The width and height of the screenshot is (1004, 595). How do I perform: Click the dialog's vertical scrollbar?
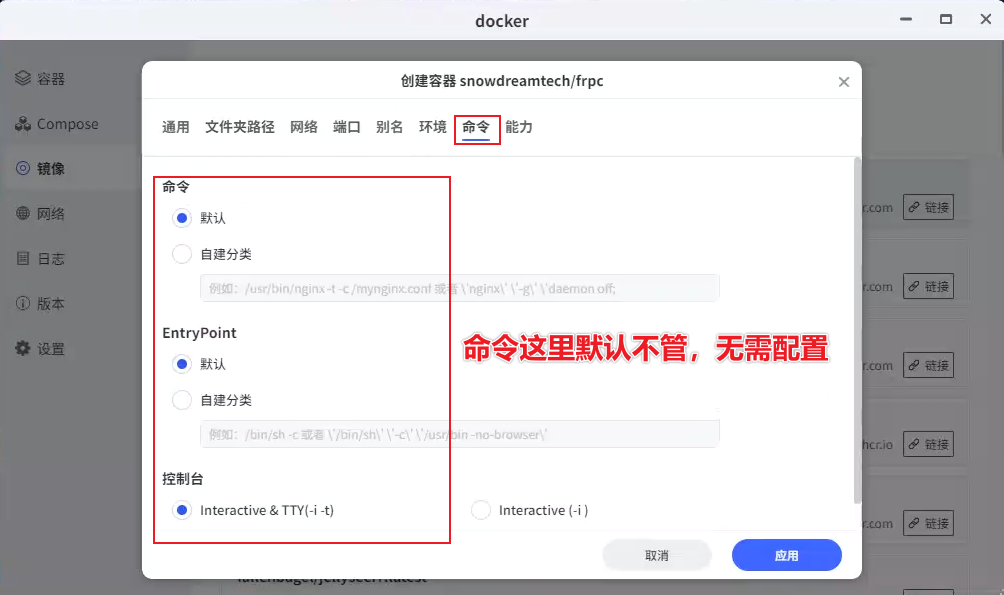(856, 330)
